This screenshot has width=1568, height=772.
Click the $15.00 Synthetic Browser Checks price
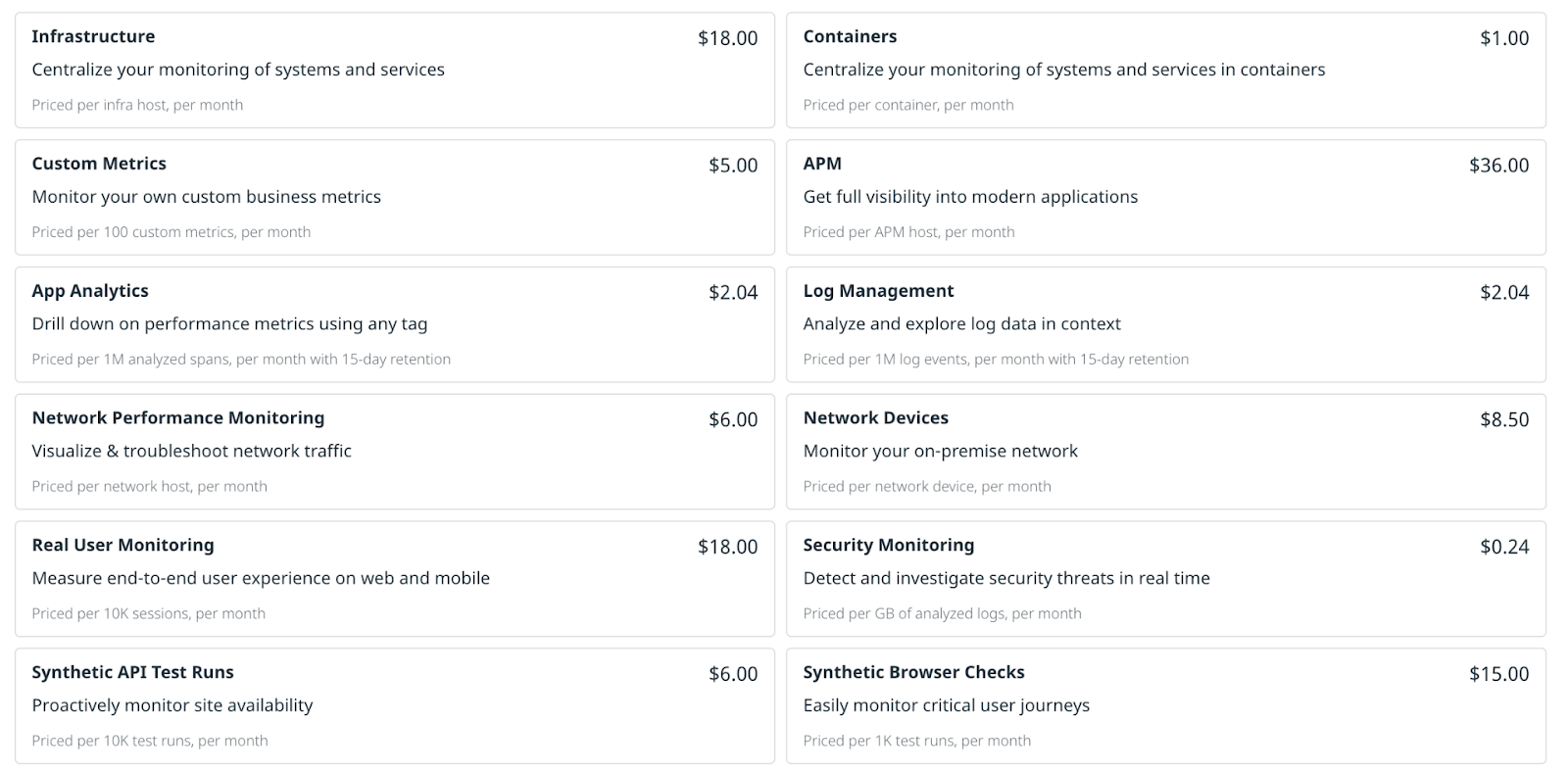1498,675
